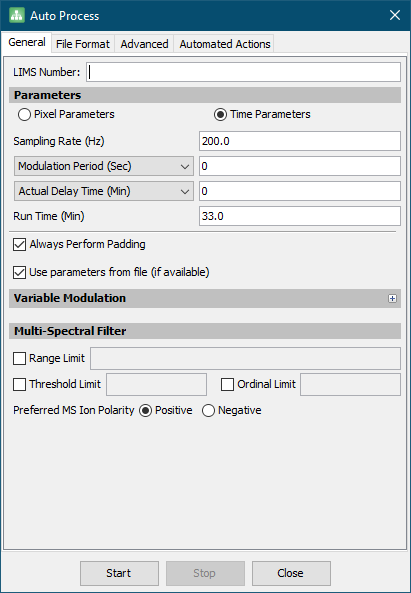The height and width of the screenshot is (593, 411).
Task: Click the Stop button
Action: click(205, 573)
